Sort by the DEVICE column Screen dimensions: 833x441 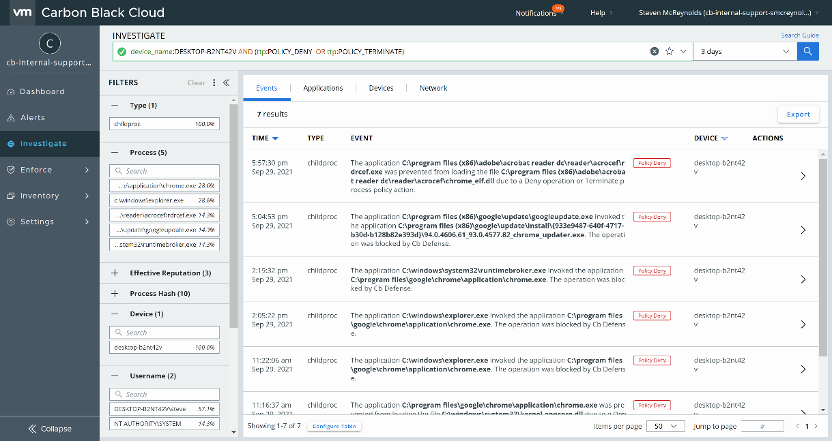[711, 138]
